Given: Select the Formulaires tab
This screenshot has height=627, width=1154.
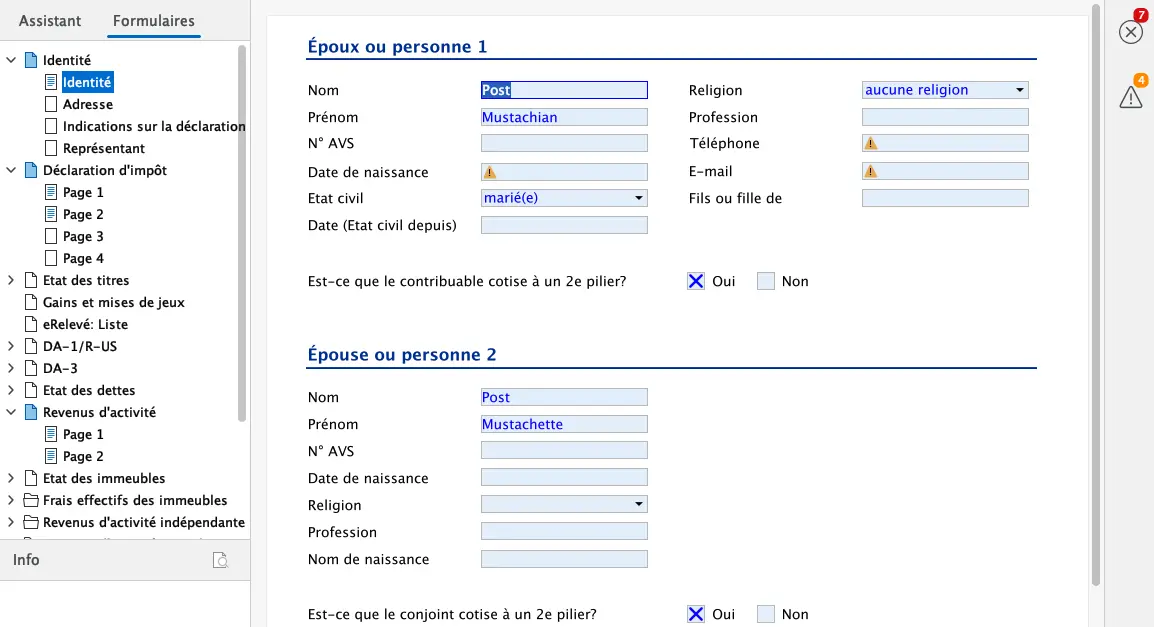Looking at the screenshot, I should 152,20.
